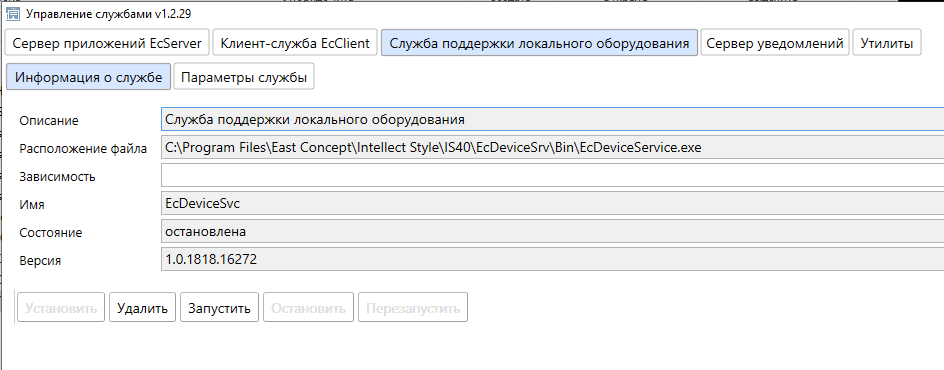The width and height of the screenshot is (944, 370).
Task: Open the Сервер приложений EcServer tab
Action: 108,43
